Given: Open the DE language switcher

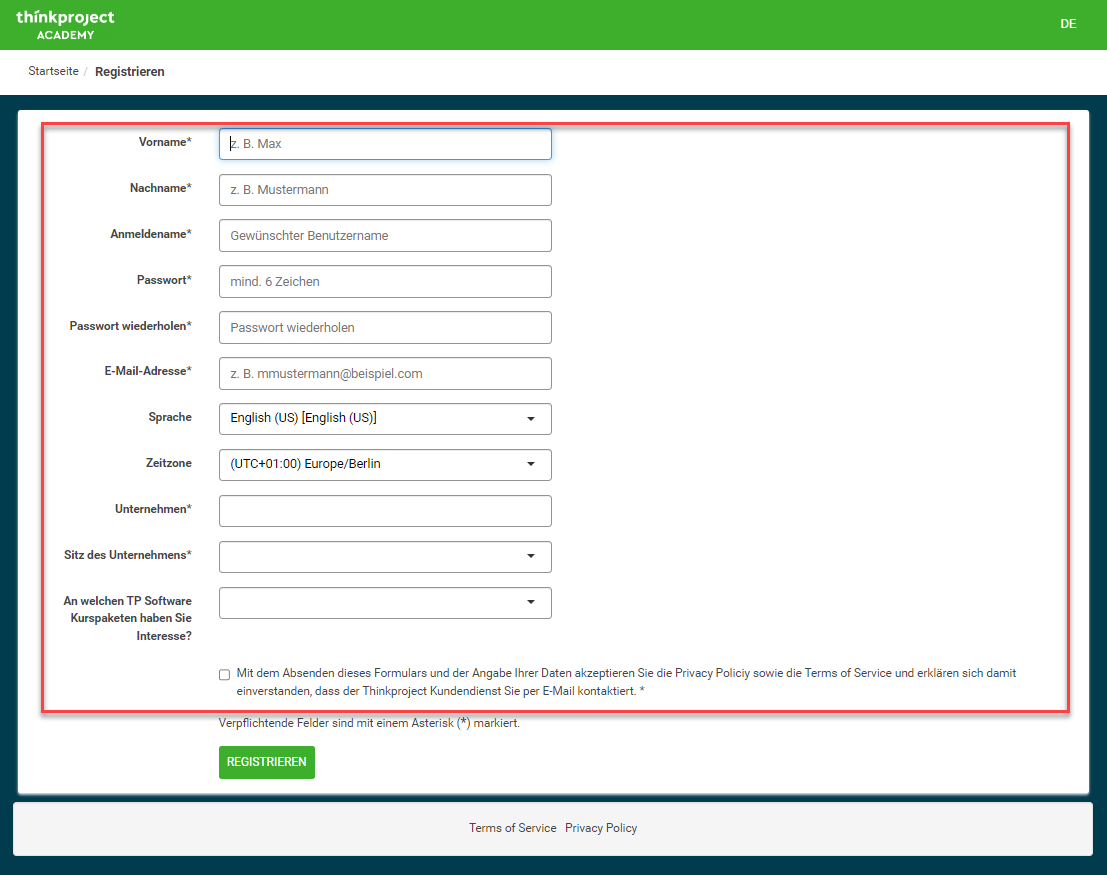Looking at the screenshot, I should [x=1068, y=24].
